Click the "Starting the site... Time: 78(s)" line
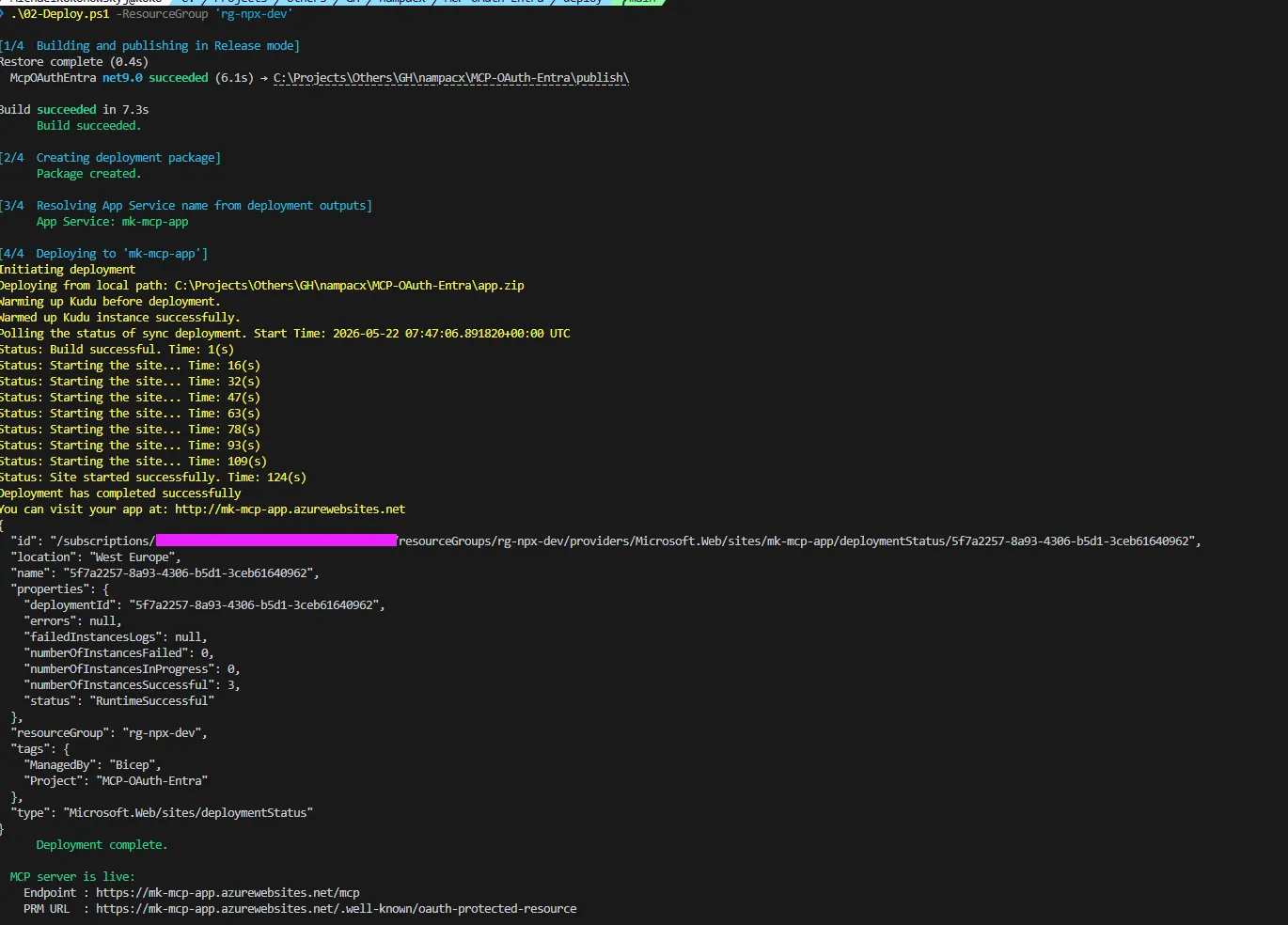 point(130,430)
